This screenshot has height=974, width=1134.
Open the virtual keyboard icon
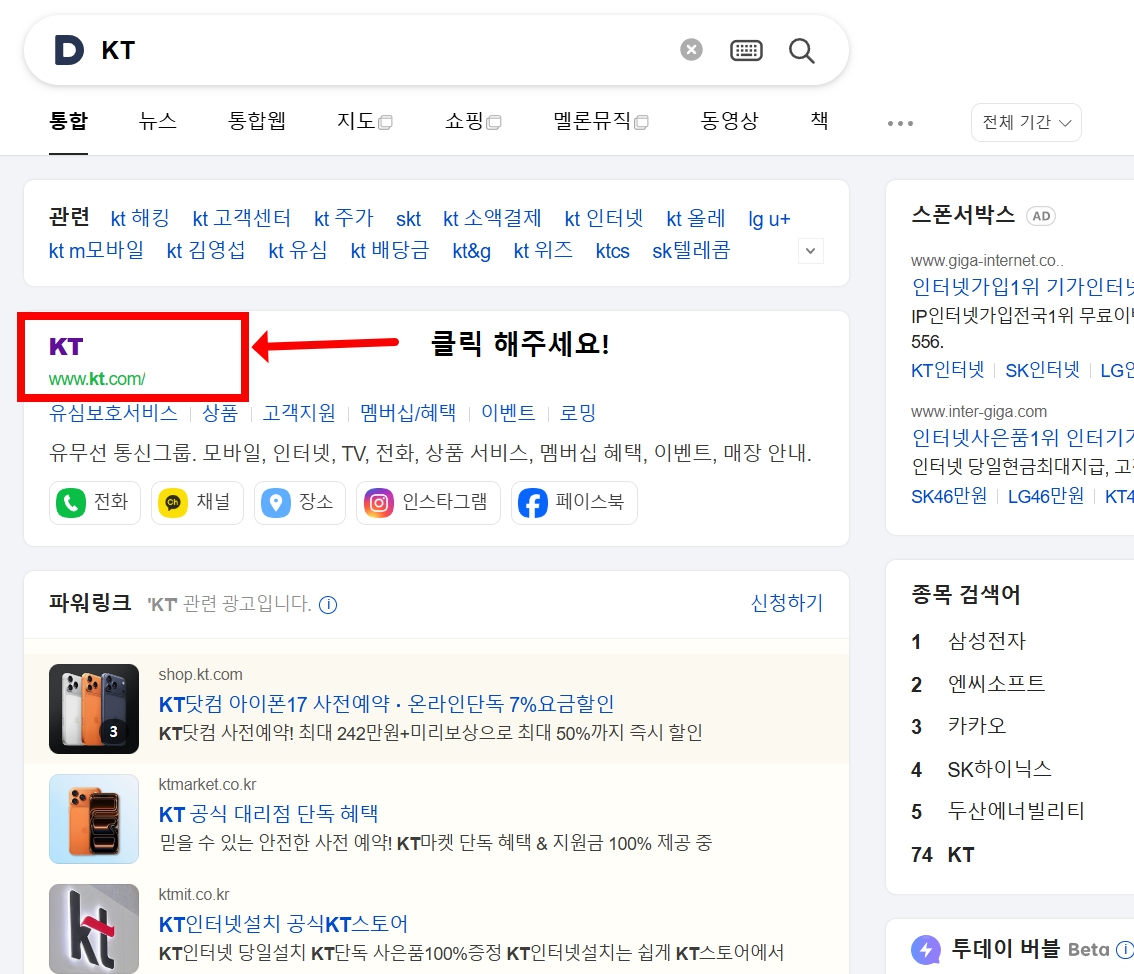click(x=746, y=50)
